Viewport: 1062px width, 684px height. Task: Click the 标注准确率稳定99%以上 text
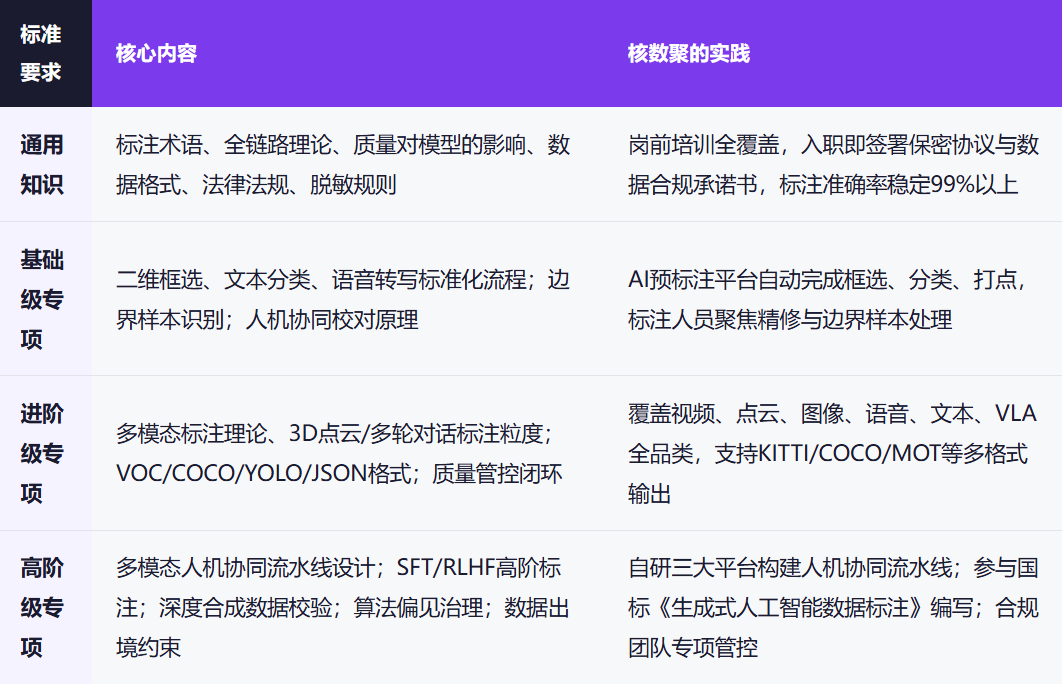tap(899, 184)
